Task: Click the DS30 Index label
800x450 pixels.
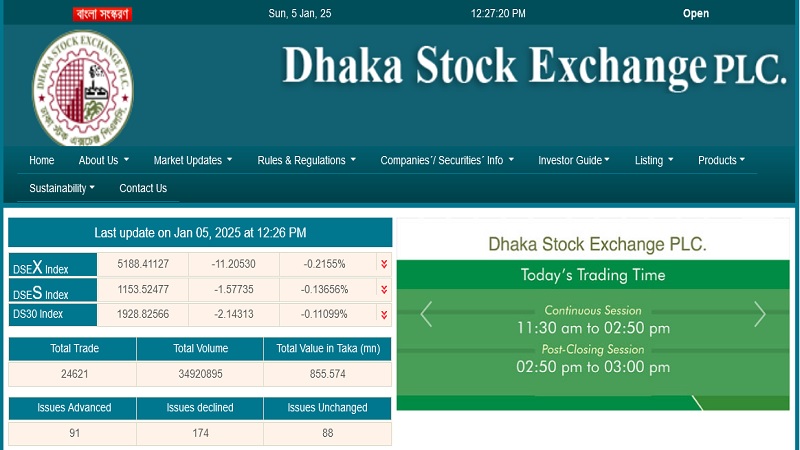Action: pos(38,314)
